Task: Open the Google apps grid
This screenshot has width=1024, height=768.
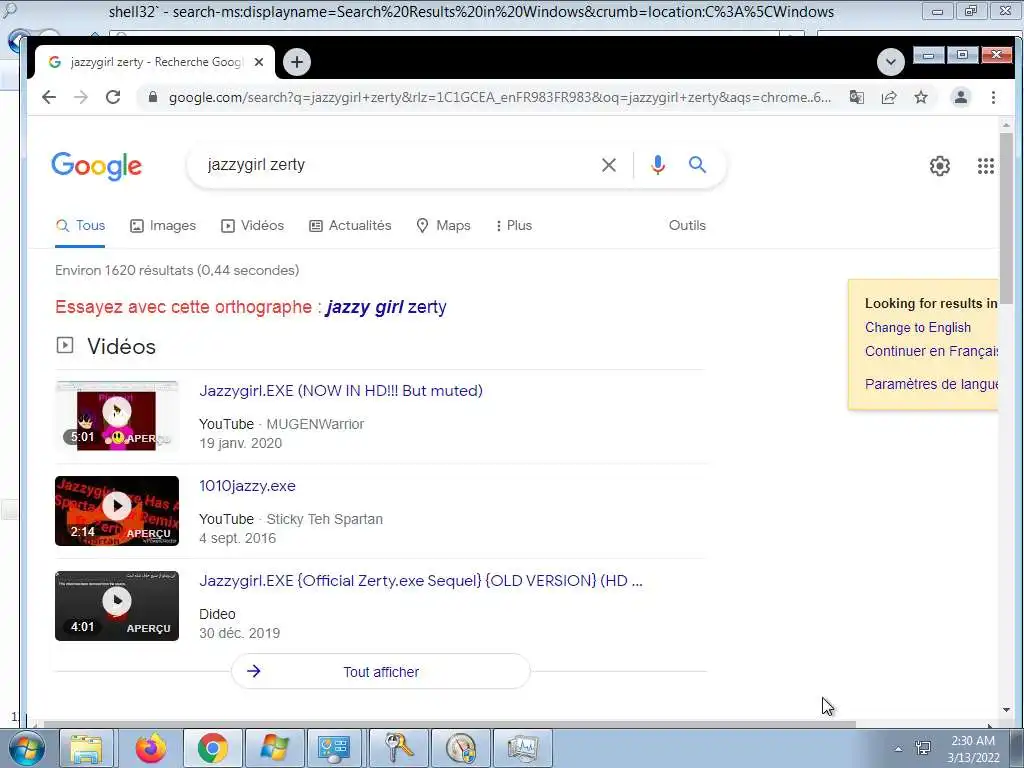Action: pos(985,166)
